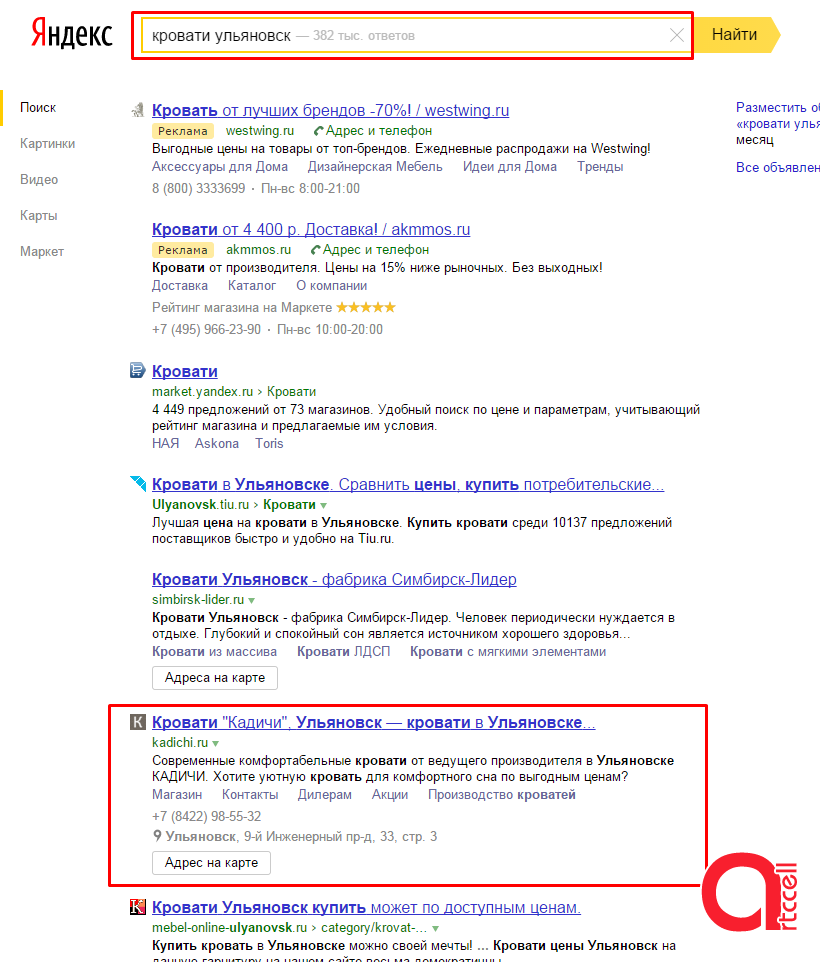Image resolution: width=820 pixels, height=962 pixels.
Task: Open the Кровати в Ульяновске tiu.ru result
Action: point(408,484)
